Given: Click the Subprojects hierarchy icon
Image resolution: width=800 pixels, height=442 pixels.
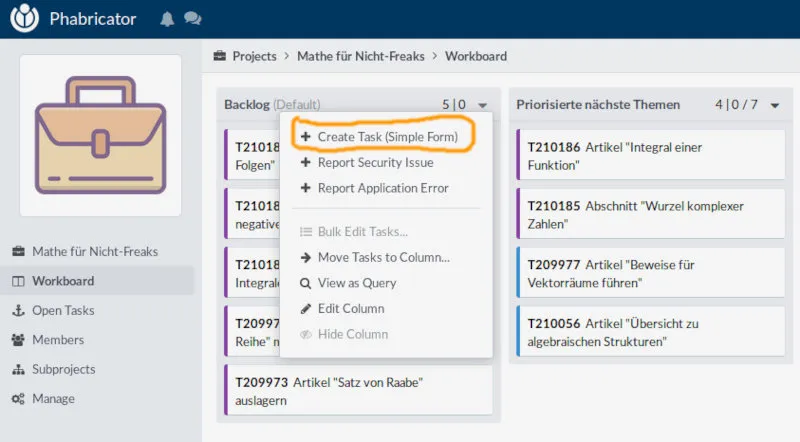Looking at the screenshot, I should click(x=18, y=369).
